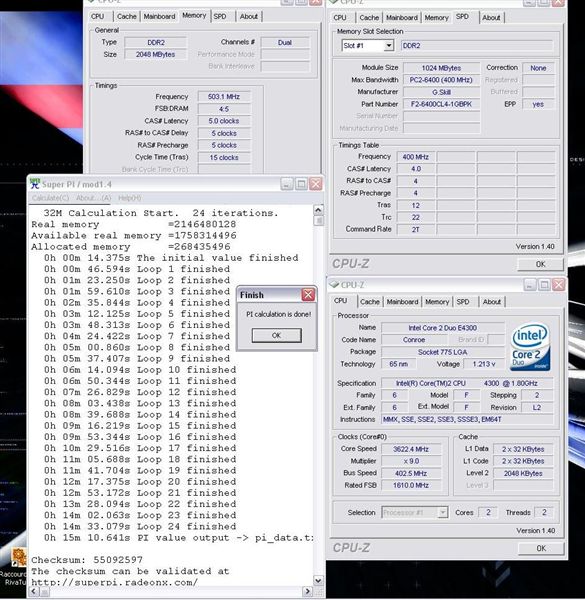Screen dimensions: 585x600
Task: Click the Super PI horizontal scroll right arrow
Action: click(x=308, y=592)
